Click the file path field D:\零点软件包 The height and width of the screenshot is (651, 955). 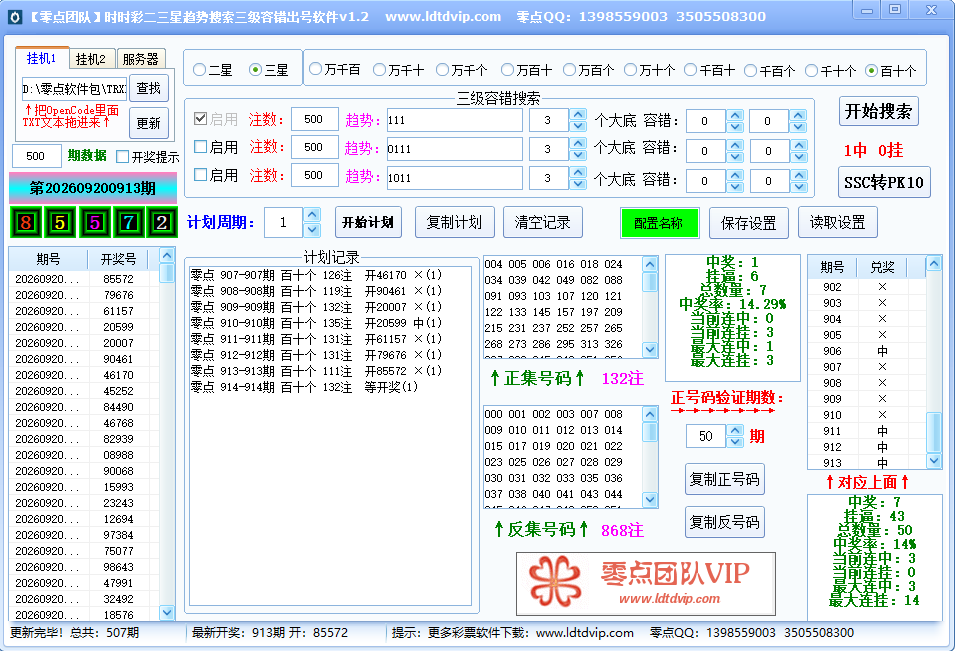tap(74, 89)
